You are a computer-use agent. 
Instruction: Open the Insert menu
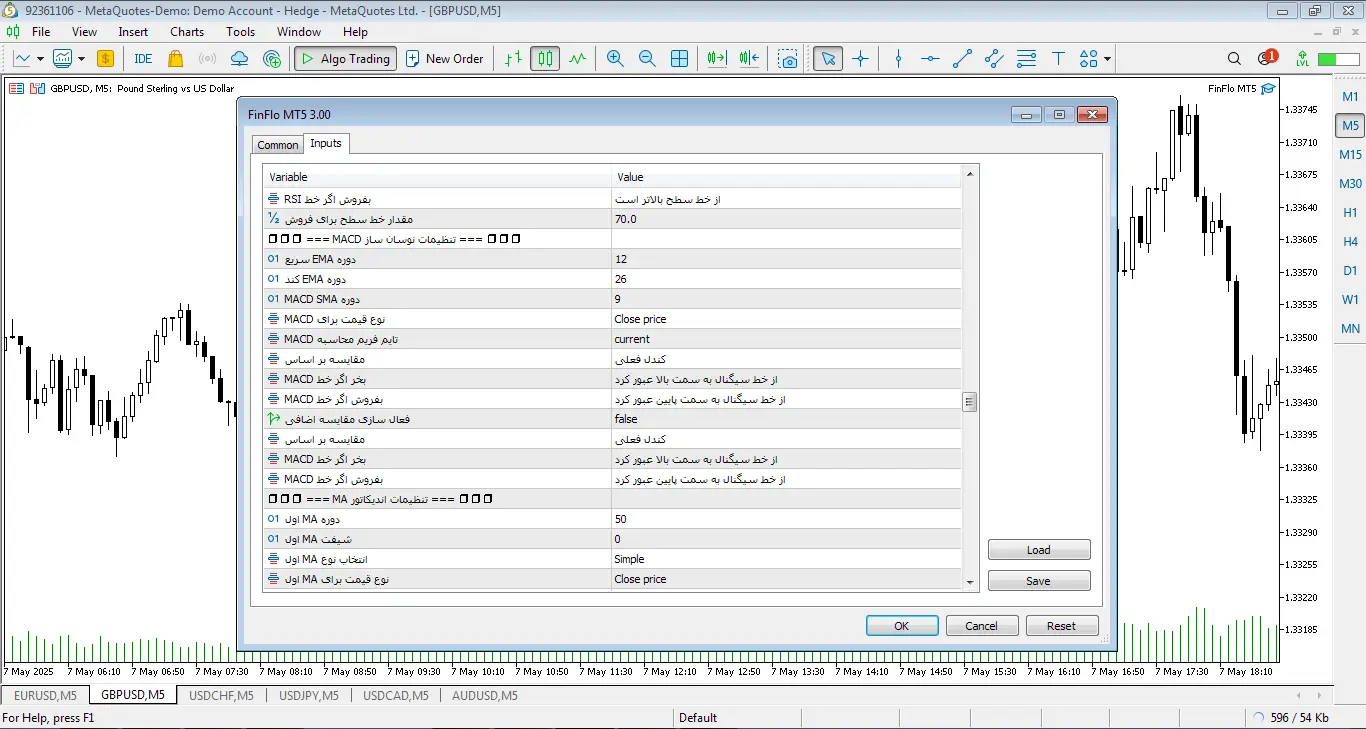point(133,32)
